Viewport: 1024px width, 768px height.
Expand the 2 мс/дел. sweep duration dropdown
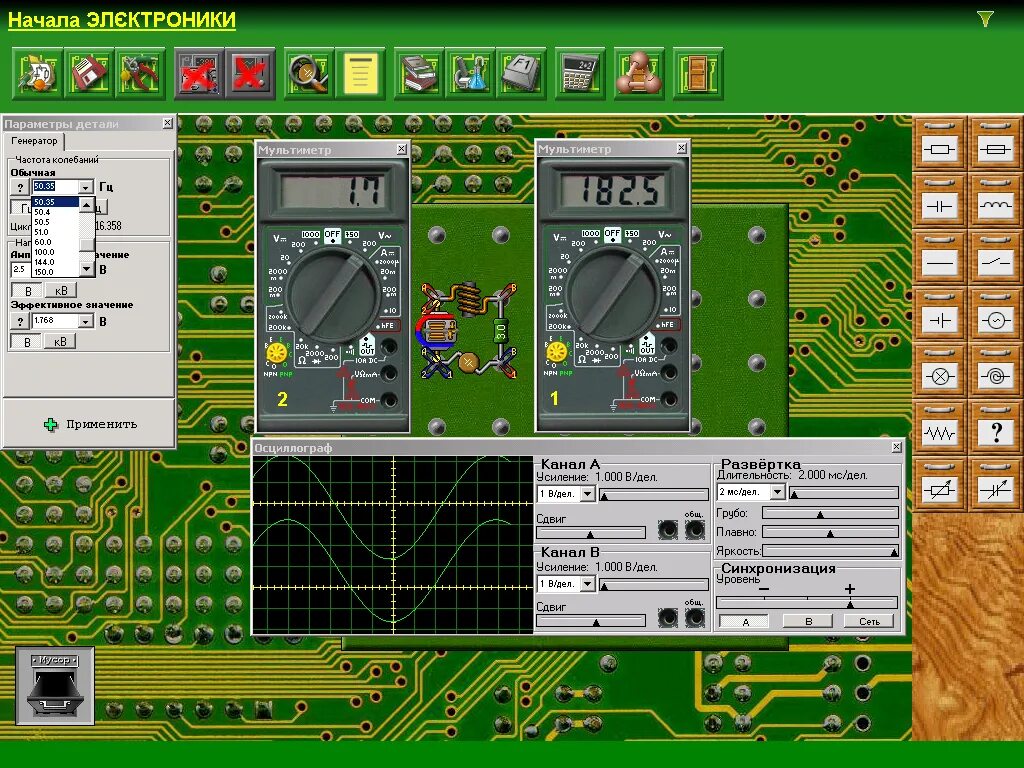777,492
